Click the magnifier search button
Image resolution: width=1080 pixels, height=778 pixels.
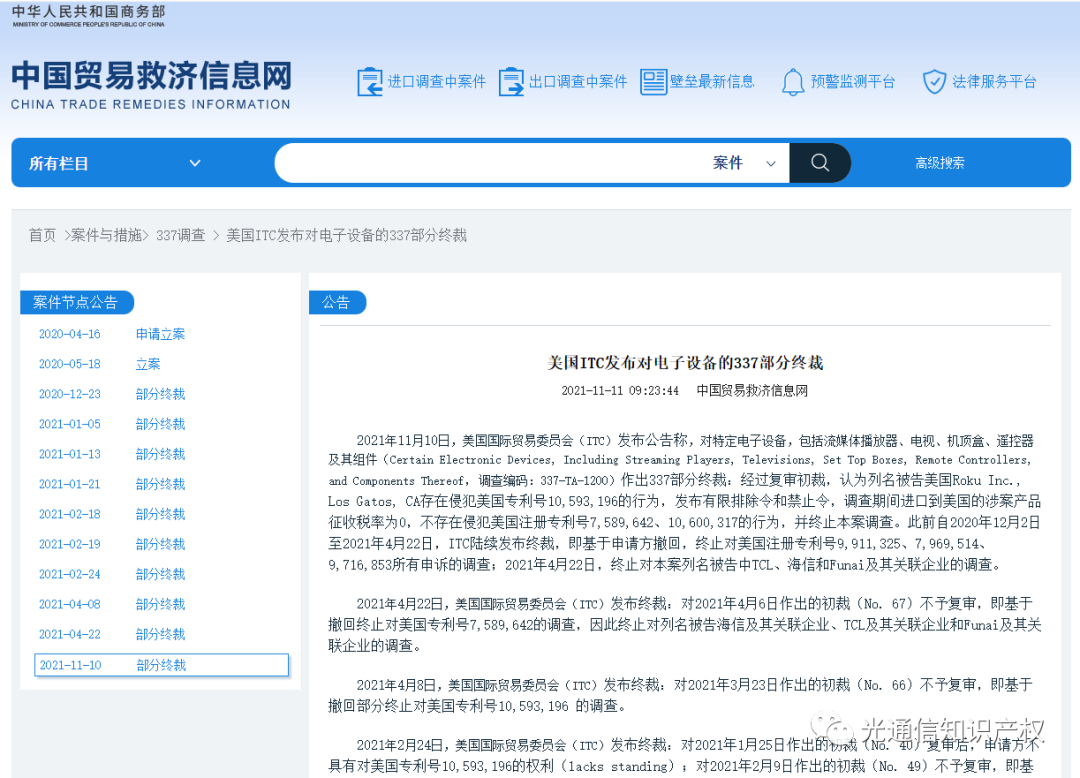click(820, 163)
